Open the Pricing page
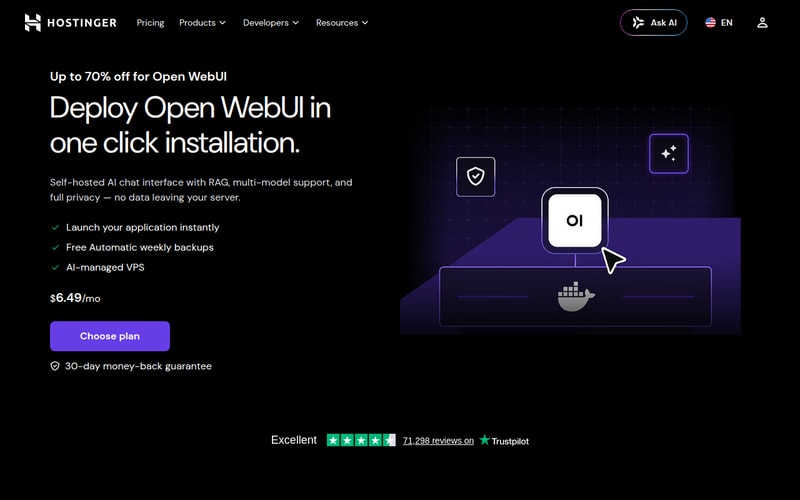This screenshot has width=800, height=500. pyautogui.click(x=150, y=22)
